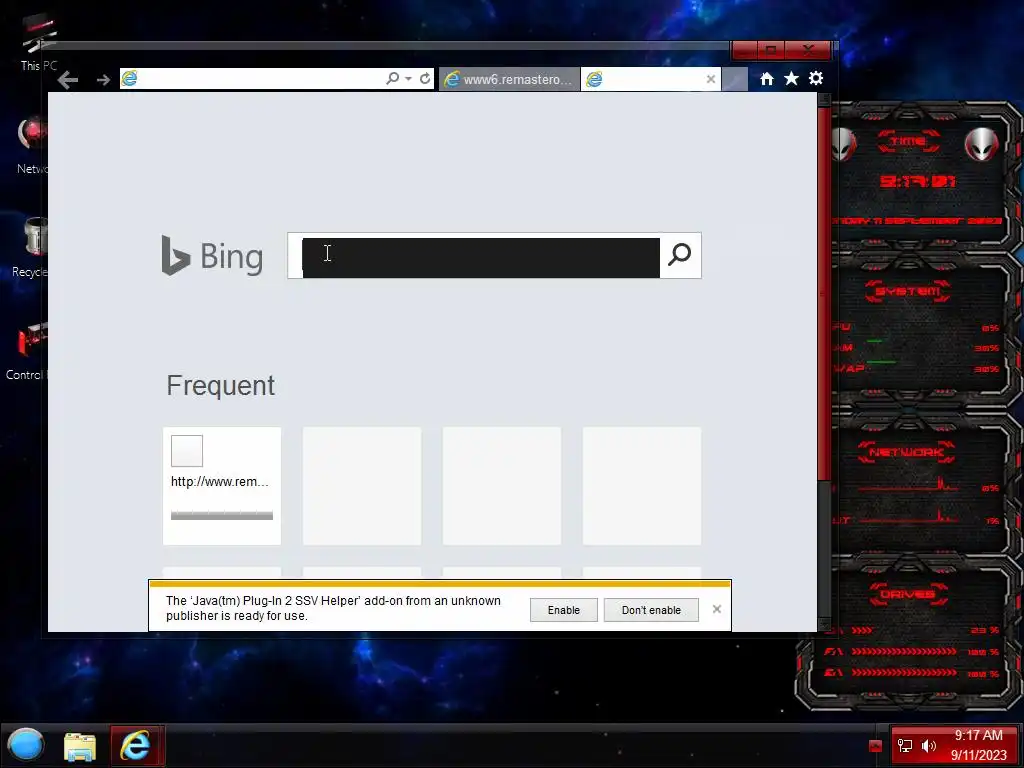Click the TIME widget header

coord(908,141)
